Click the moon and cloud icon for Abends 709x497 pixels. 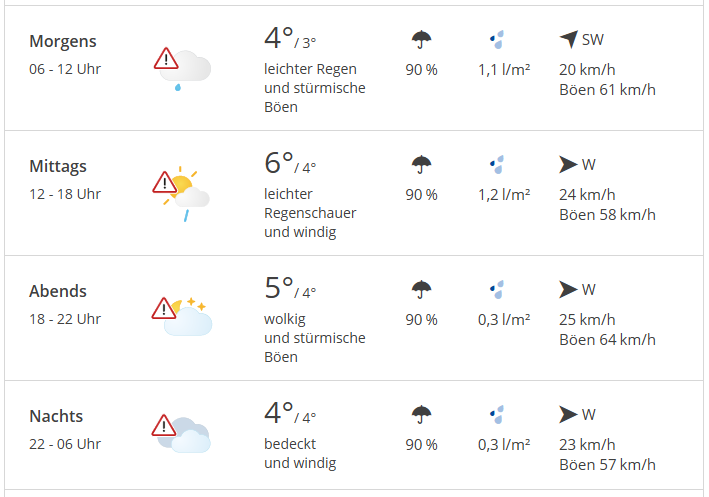click(x=189, y=316)
